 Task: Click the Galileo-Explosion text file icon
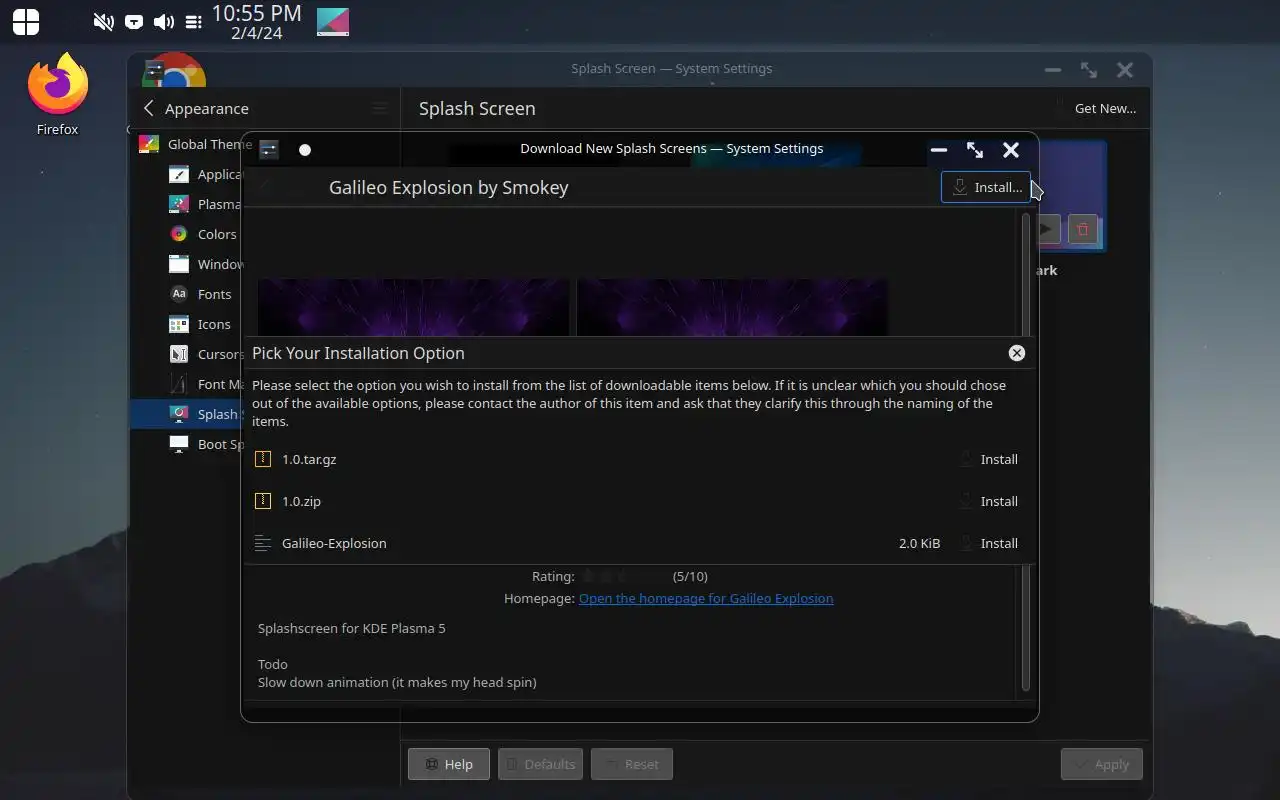(x=263, y=543)
